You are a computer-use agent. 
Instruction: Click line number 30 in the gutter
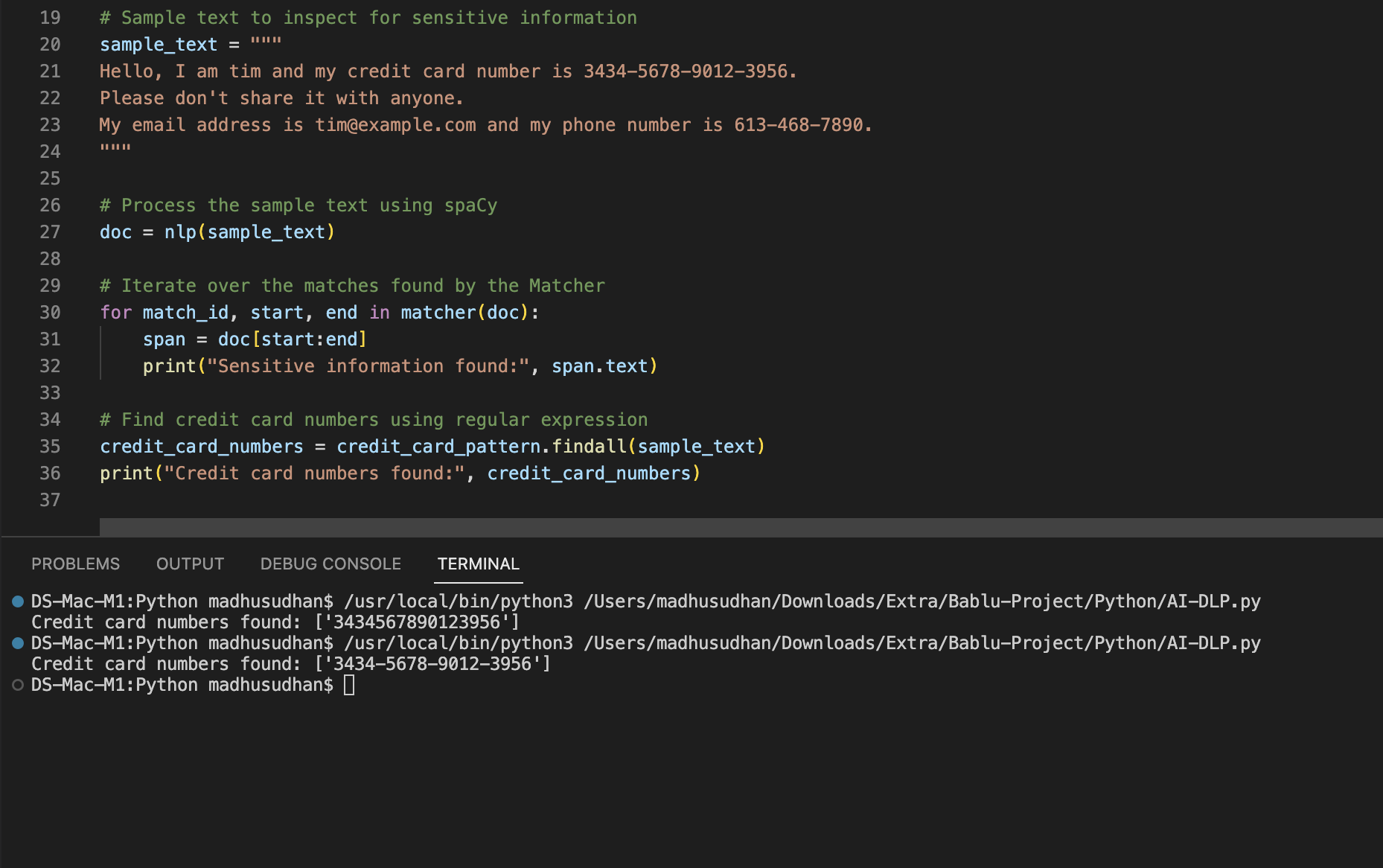coord(50,313)
